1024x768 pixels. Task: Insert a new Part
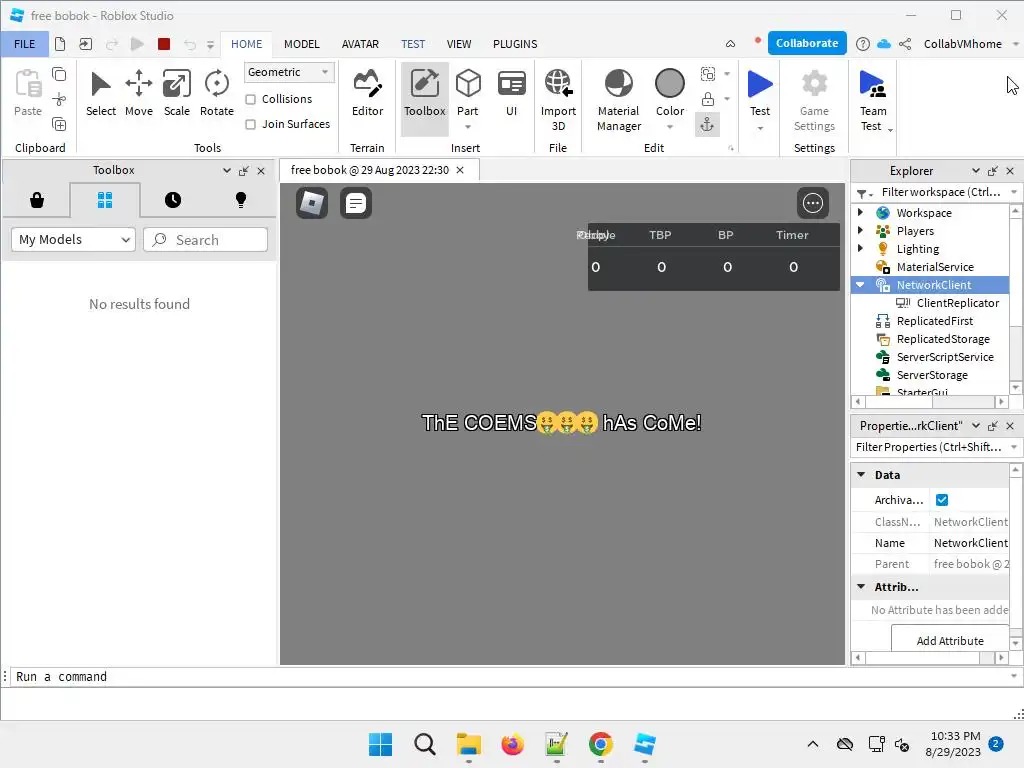pyautogui.click(x=468, y=84)
